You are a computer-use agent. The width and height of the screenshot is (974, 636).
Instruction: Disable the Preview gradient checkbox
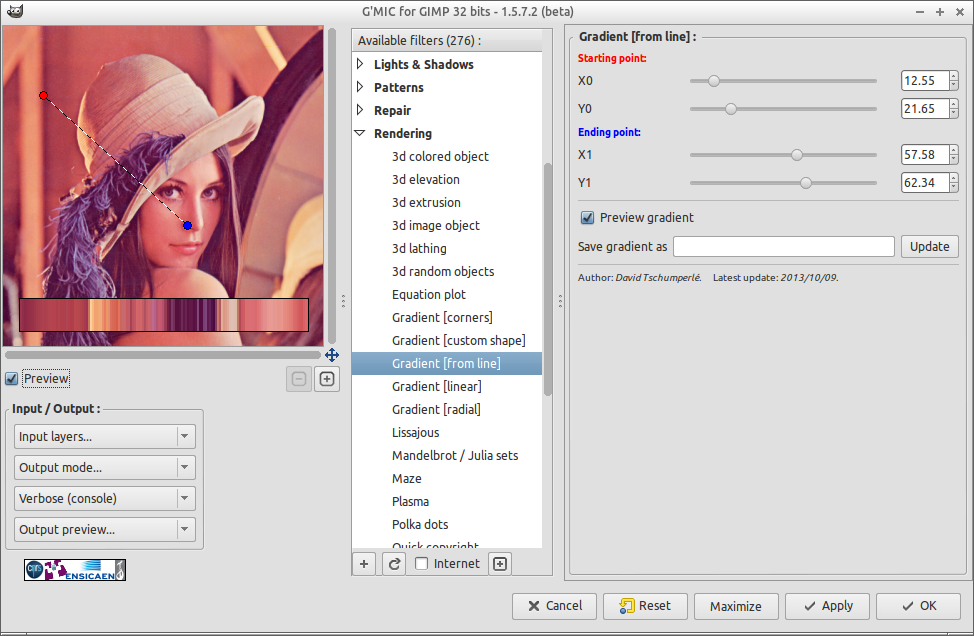pos(587,218)
